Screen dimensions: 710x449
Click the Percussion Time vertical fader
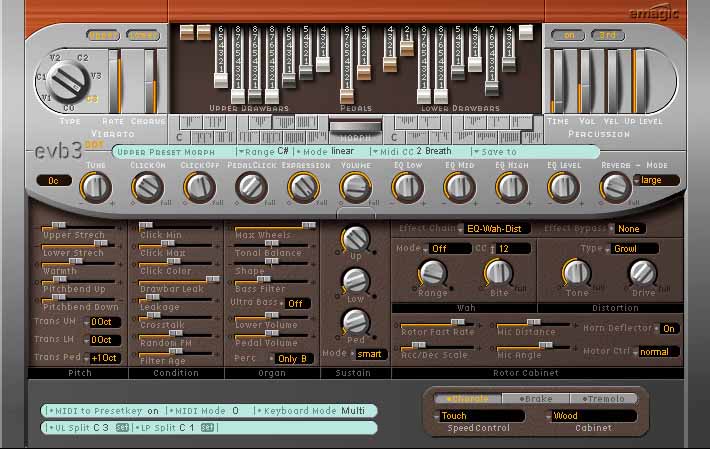pyautogui.click(x=557, y=81)
